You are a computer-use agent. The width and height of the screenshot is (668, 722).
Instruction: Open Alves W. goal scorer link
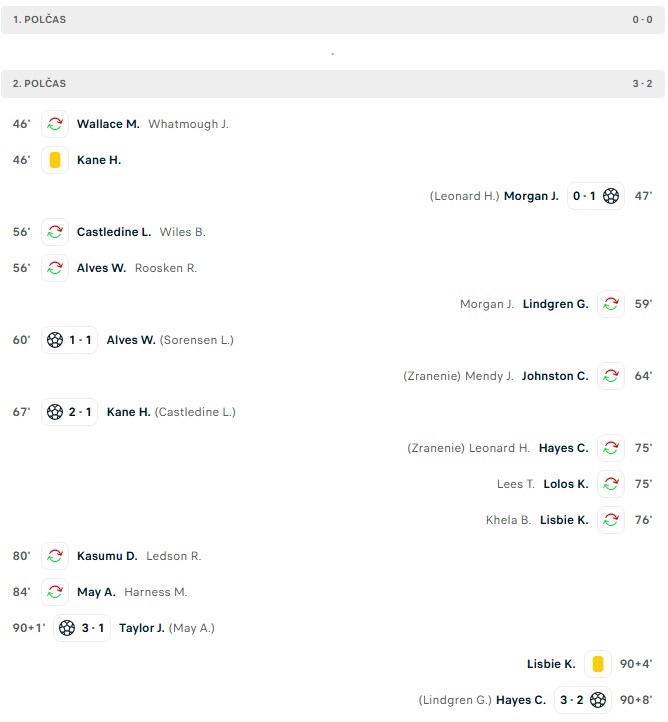point(131,340)
